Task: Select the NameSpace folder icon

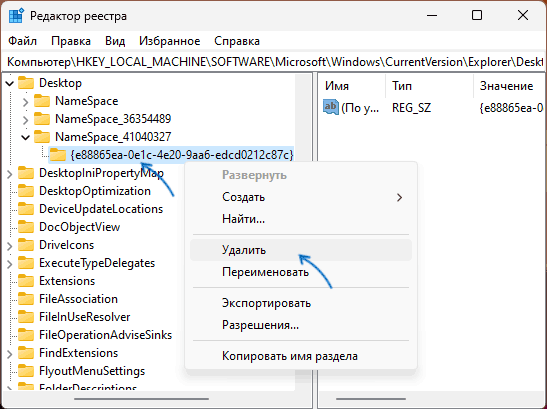Action: 42,101
